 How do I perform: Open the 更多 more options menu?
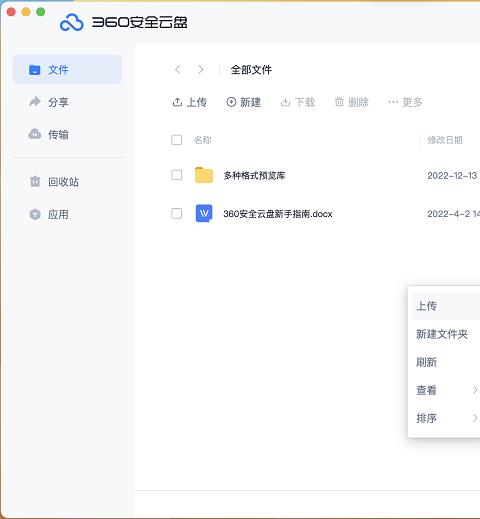[x=405, y=102]
